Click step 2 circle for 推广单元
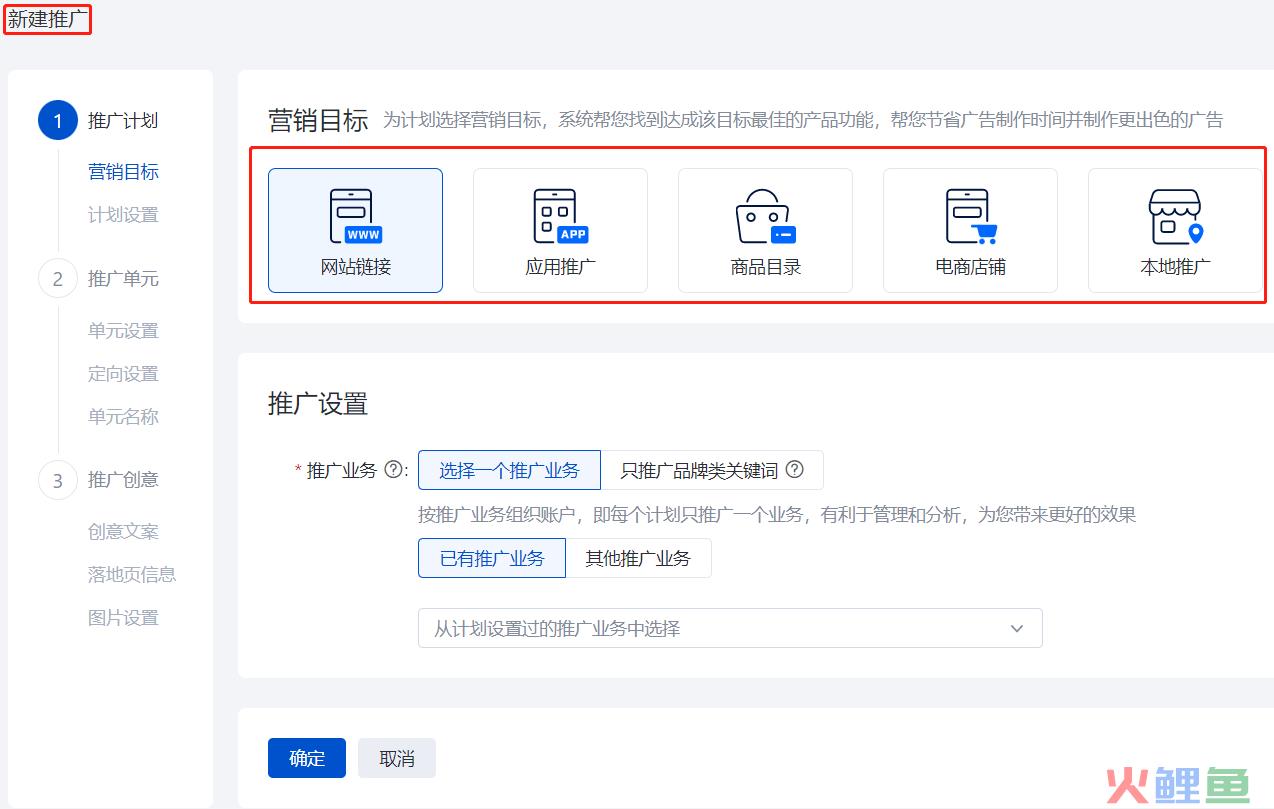Image resolution: width=1274 pixels, height=809 pixels. pyautogui.click(x=58, y=279)
